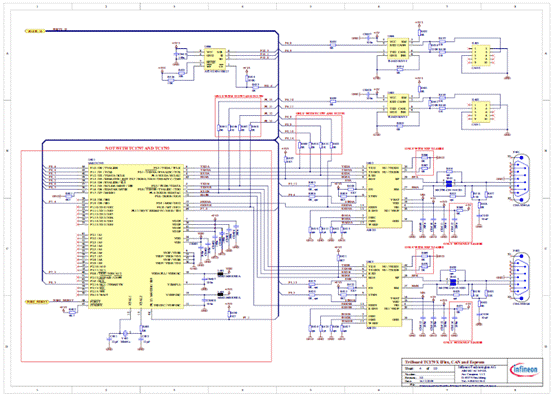The image size is (553, 398).
Task: Select the top 10-pin header connector
Action: pyautogui.click(x=481, y=55)
